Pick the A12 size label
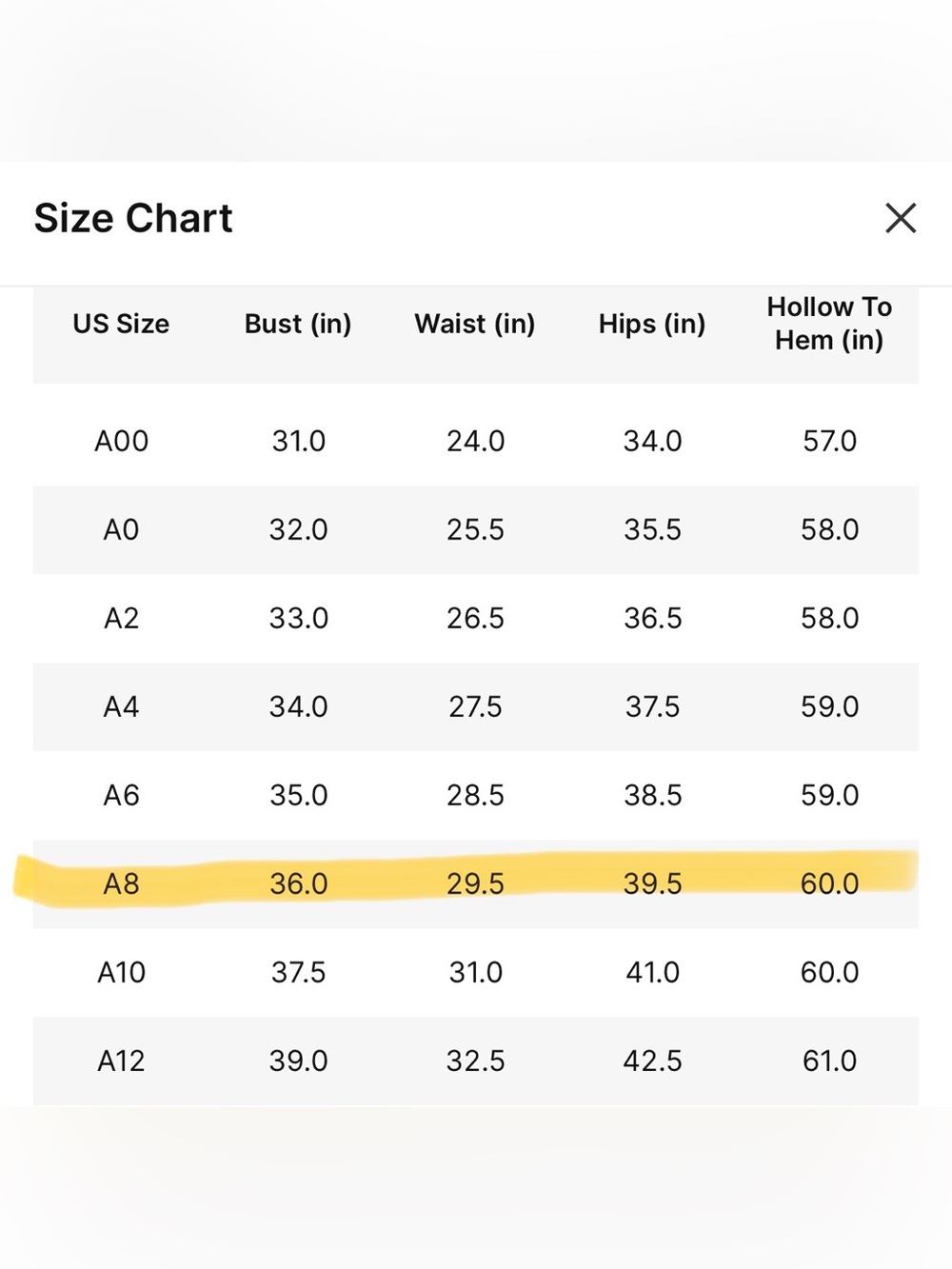Image resolution: width=952 pixels, height=1269 pixels. click(121, 1061)
